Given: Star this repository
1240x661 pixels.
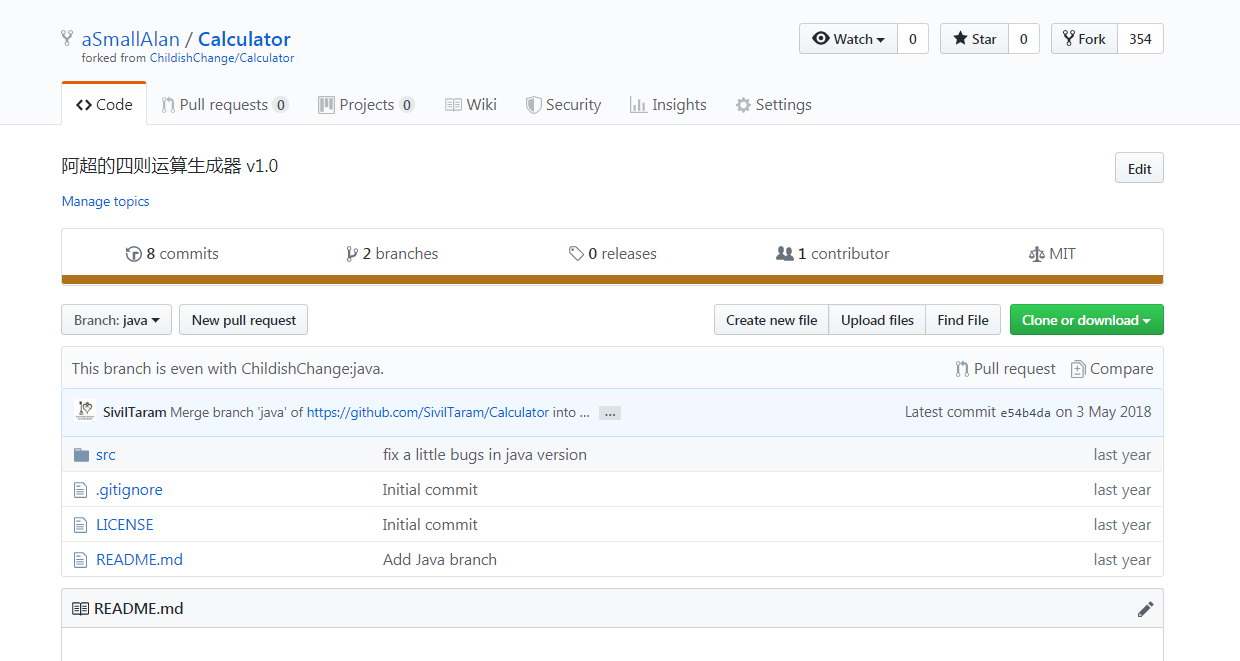Looking at the screenshot, I should (975, 39).
